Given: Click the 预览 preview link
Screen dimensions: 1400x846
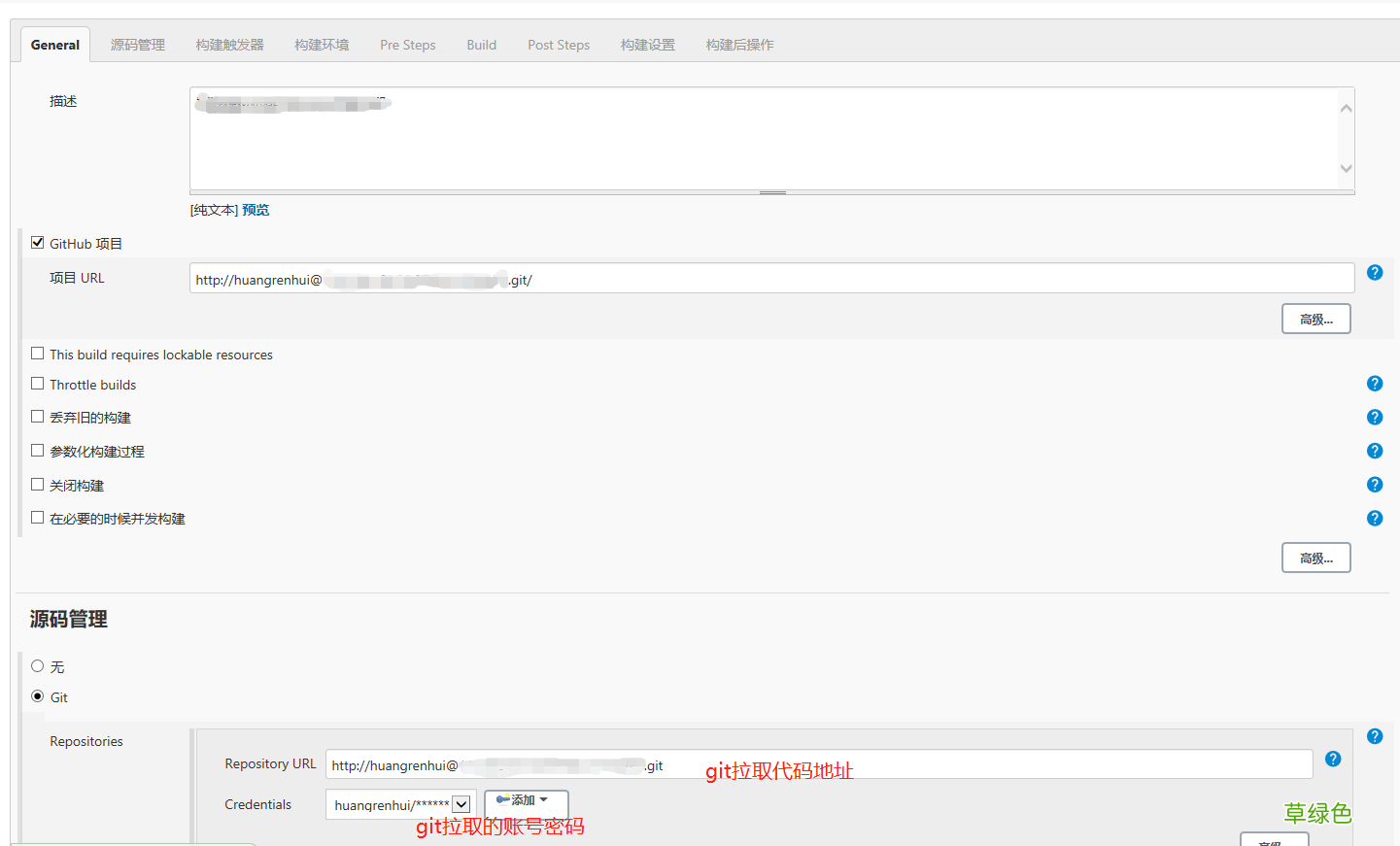Looking at the screenshot, I should [x=256, y=210].
